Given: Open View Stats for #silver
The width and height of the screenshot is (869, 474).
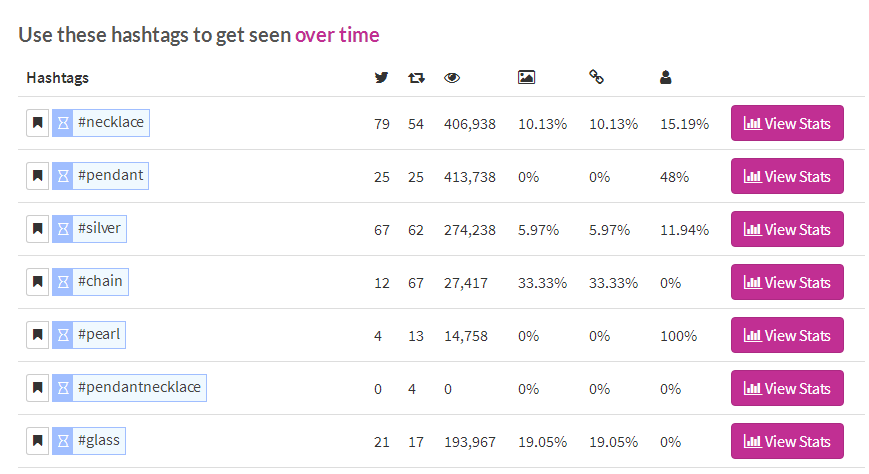Looking at the screenshot, I should click(x=787, y=229).
